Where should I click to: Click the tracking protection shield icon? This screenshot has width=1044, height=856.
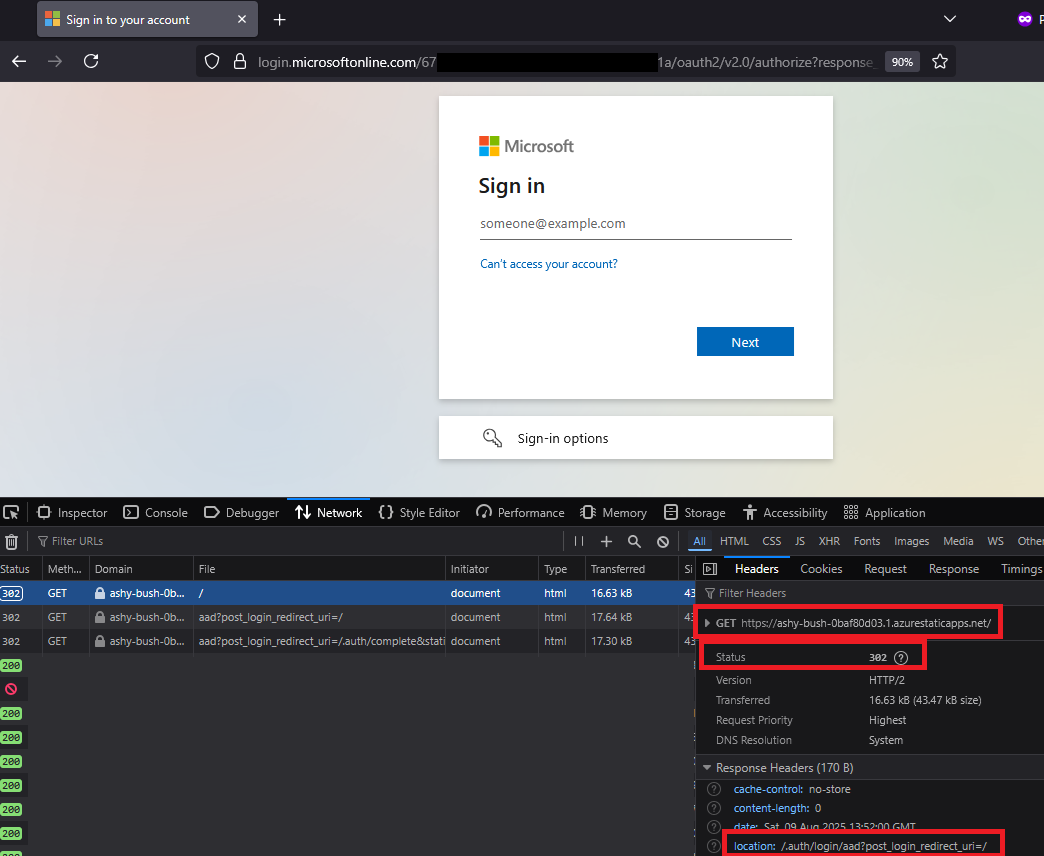(212, 62)
